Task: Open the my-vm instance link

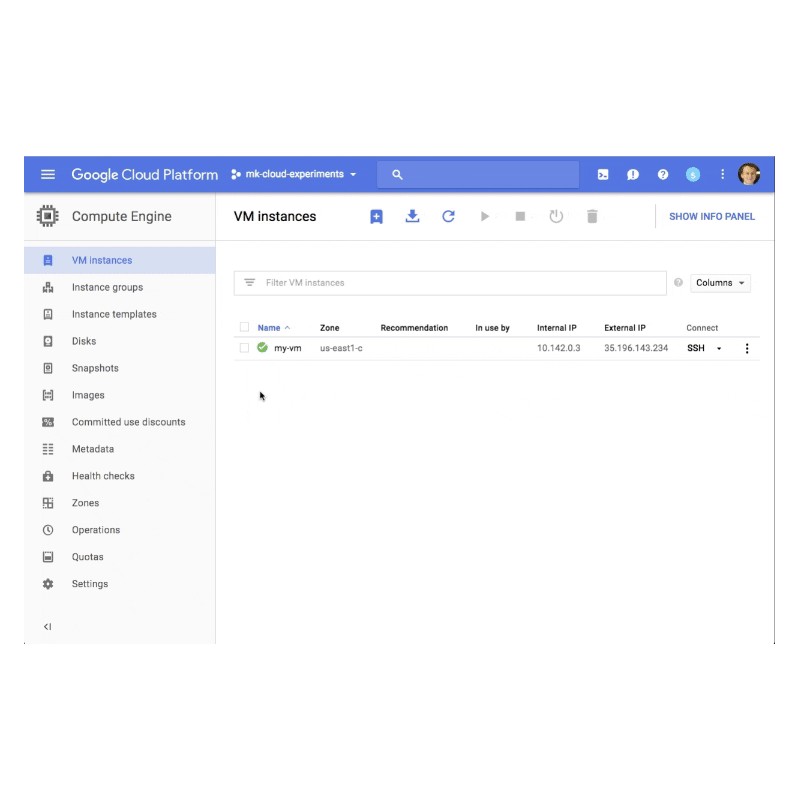Action: tap(288, 348)
